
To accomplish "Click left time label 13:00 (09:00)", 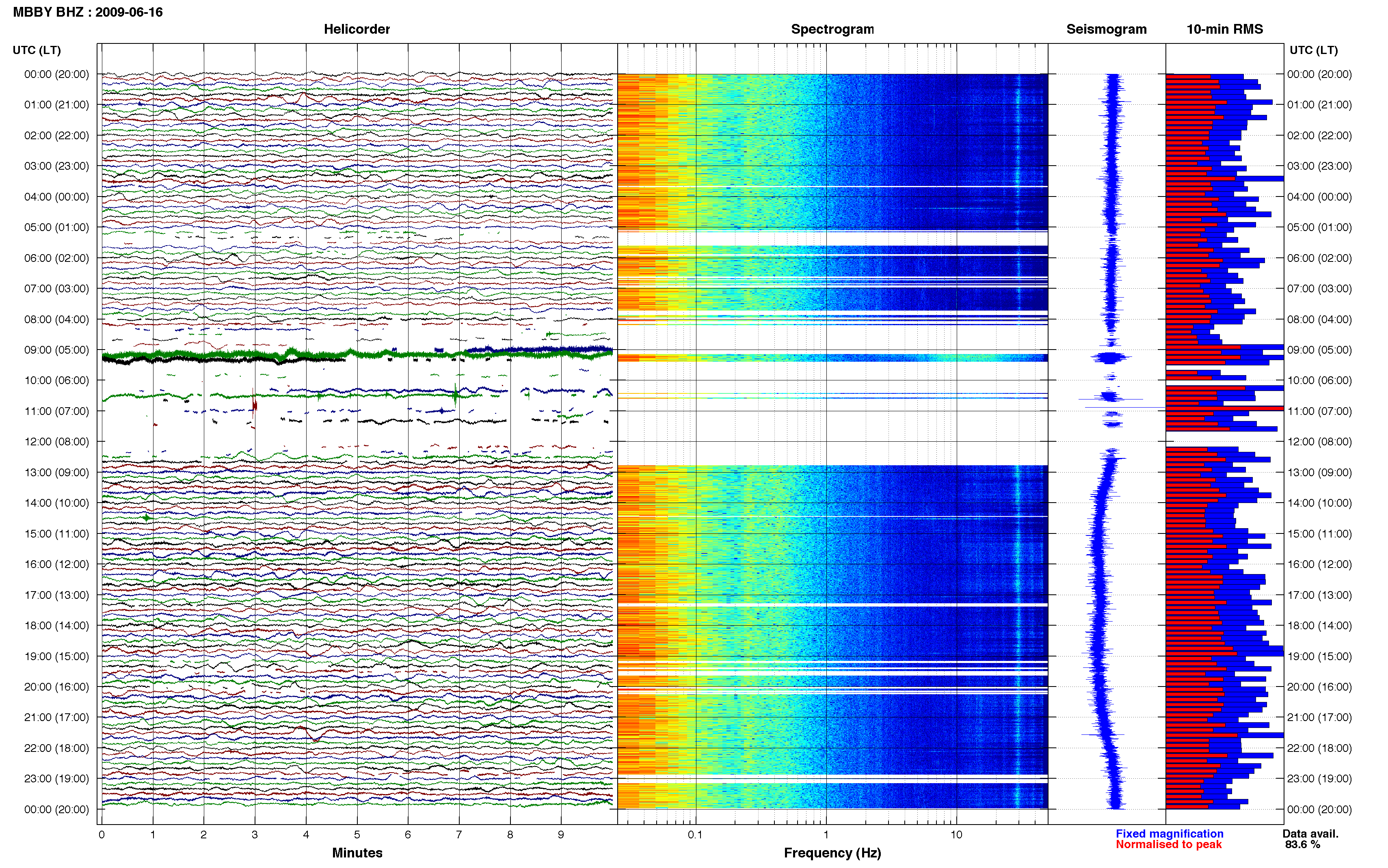I will [x=57, y=473].
